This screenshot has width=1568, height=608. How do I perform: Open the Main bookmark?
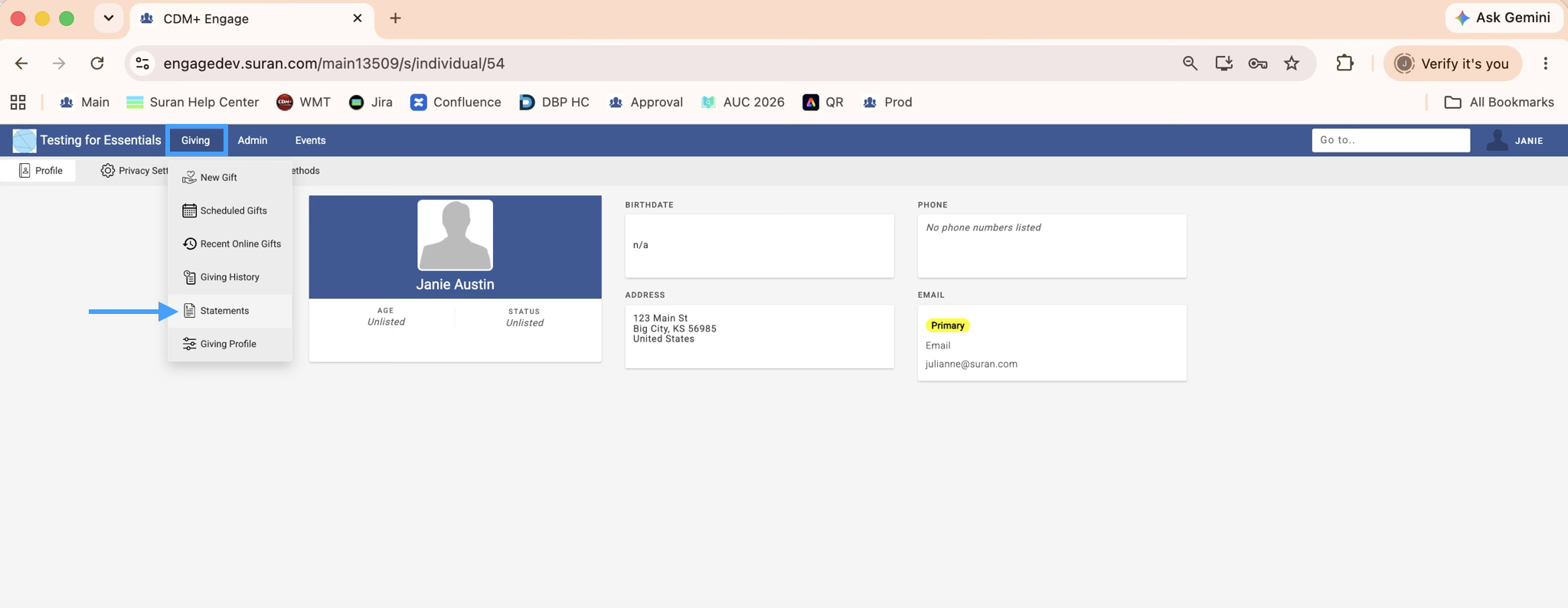pyautogui.click(x=85, y=103)
